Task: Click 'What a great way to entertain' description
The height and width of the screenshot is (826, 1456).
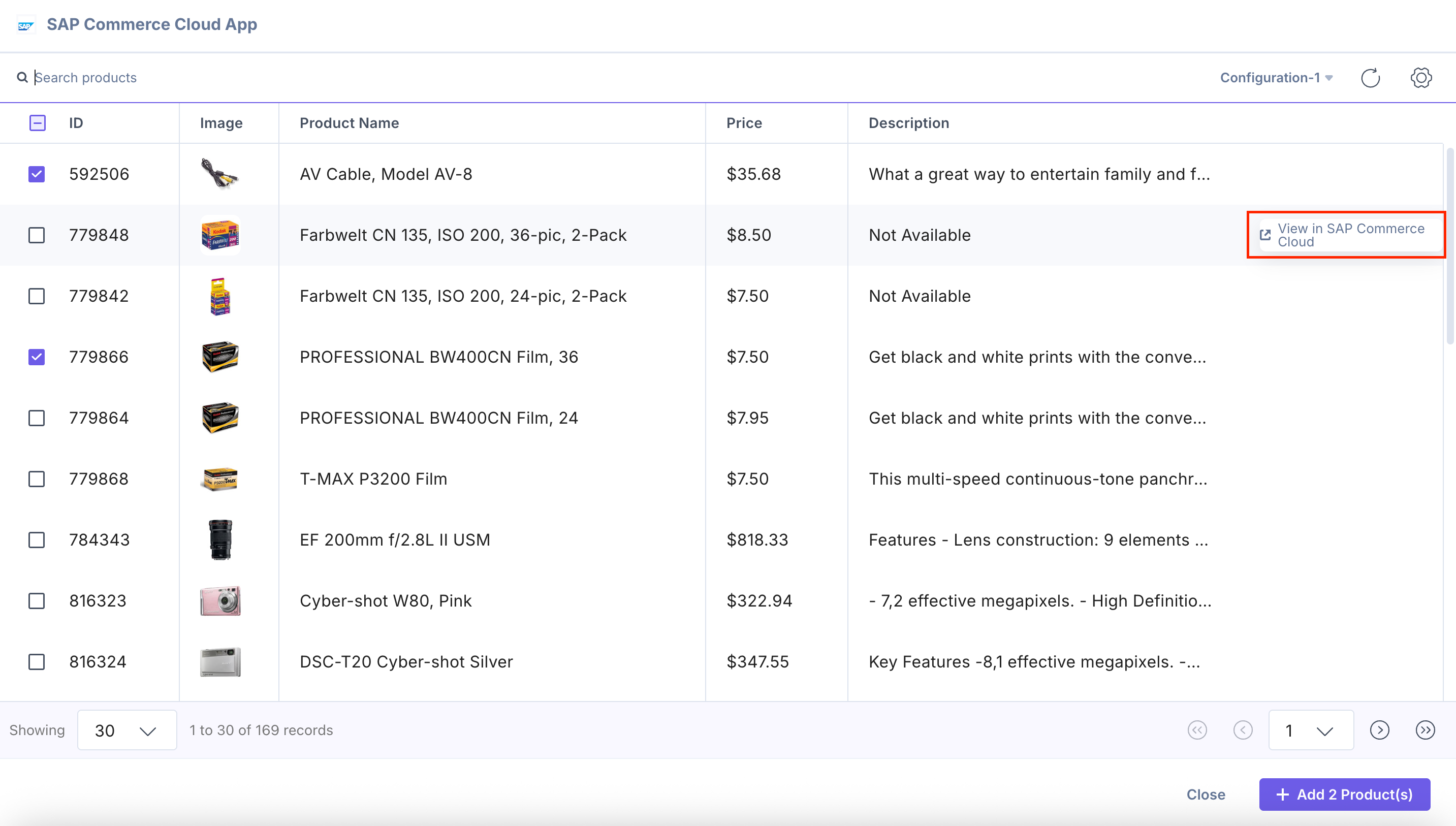Action: (x=1039, y=174)
